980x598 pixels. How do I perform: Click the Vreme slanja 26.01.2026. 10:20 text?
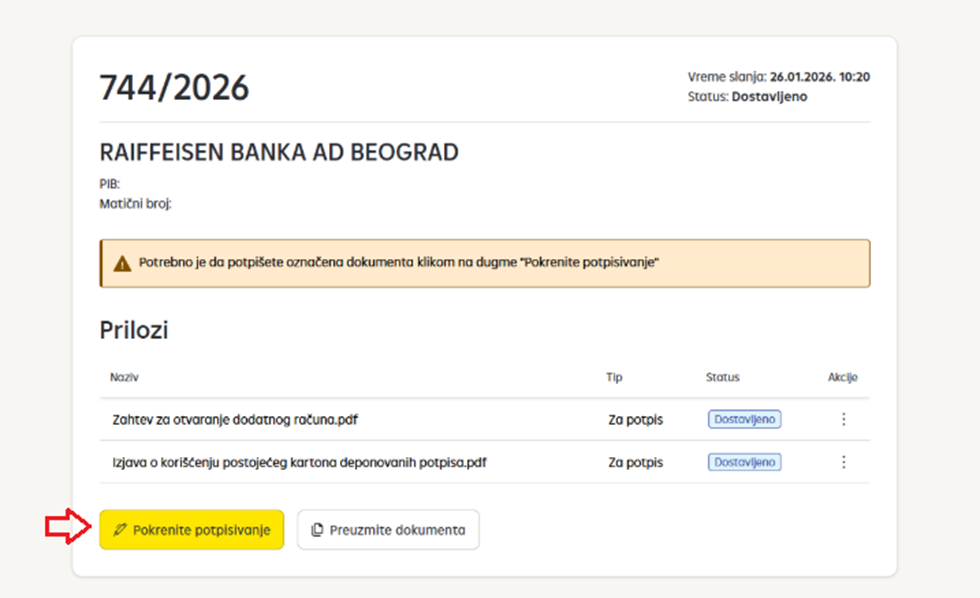click(779, 77)
